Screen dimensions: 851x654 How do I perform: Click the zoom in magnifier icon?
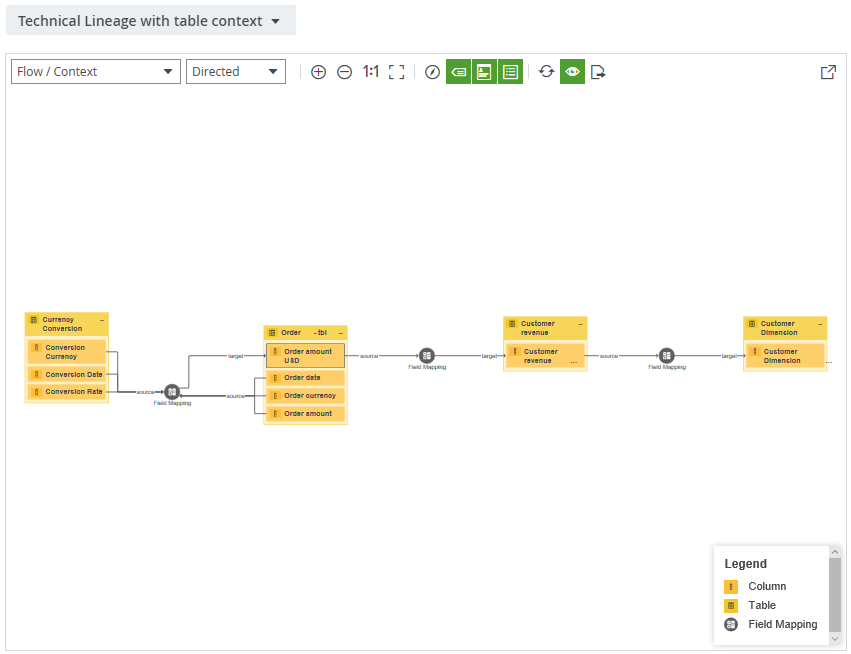(x=318, y=72)
